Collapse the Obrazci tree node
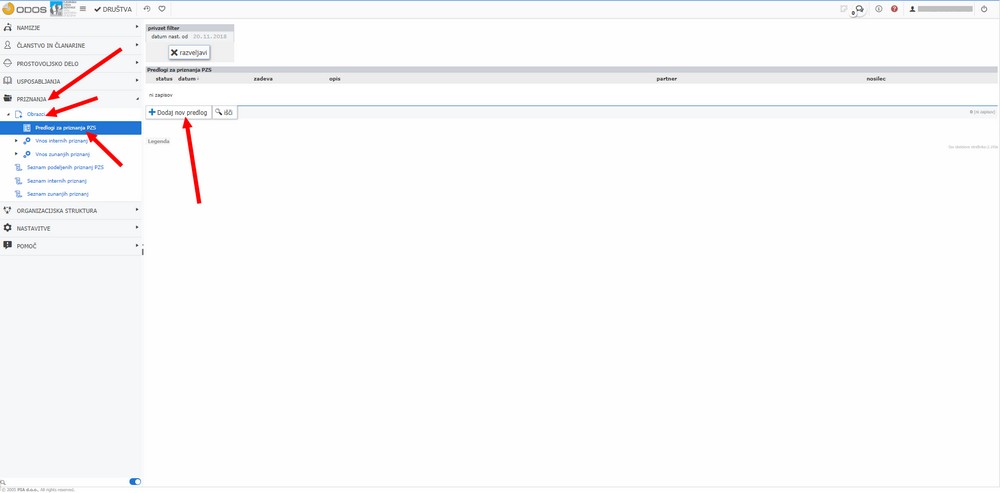Screen dimensions: 1000x493 point(8,115)
